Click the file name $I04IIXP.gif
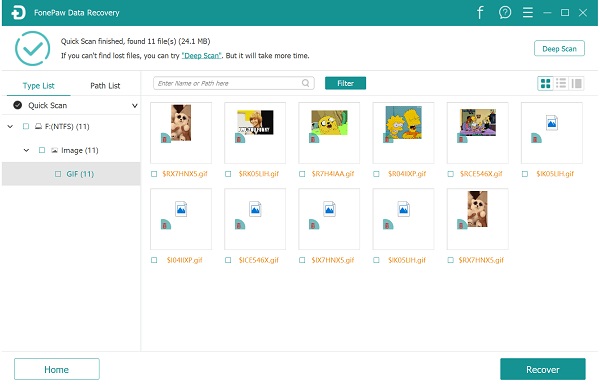This screenshot has width=600, height=387. (184, 260)
